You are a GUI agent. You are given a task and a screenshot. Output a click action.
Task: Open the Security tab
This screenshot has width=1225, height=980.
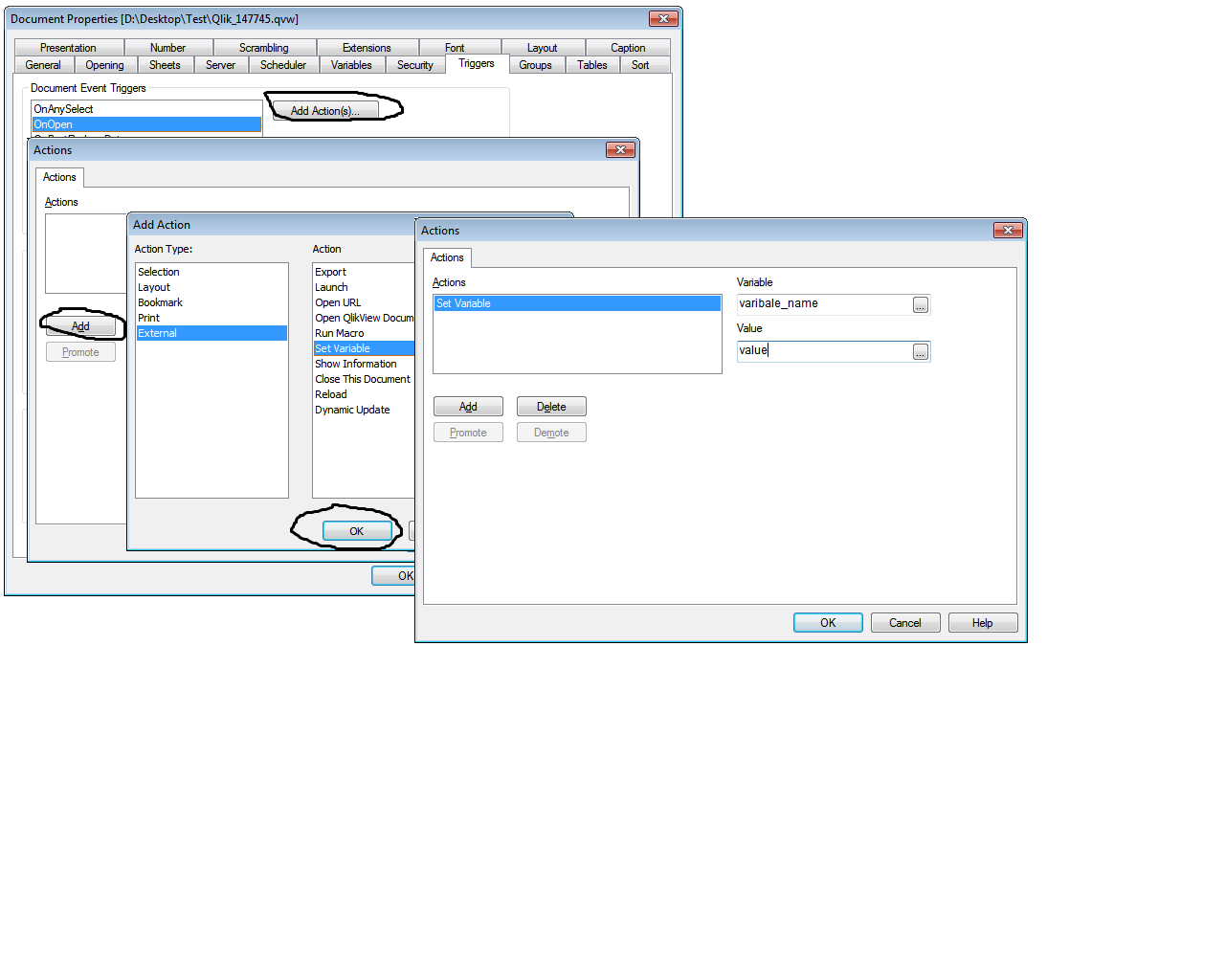point(415,65)
